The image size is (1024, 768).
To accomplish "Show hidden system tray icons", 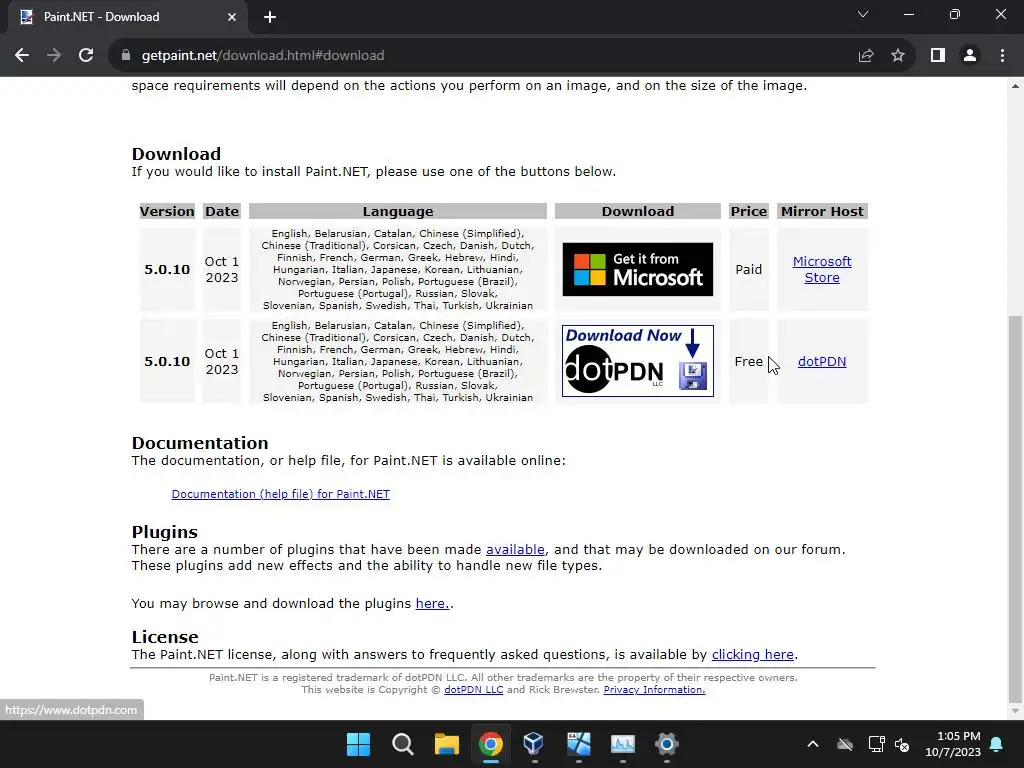I will [x=812, y=744].
